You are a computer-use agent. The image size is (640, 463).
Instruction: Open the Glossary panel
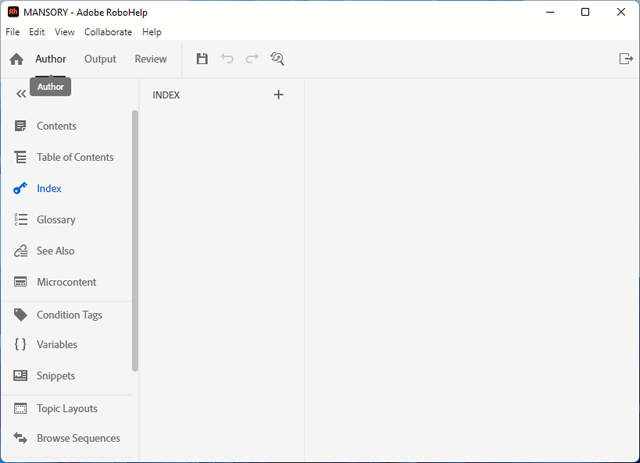coord(55,220)
